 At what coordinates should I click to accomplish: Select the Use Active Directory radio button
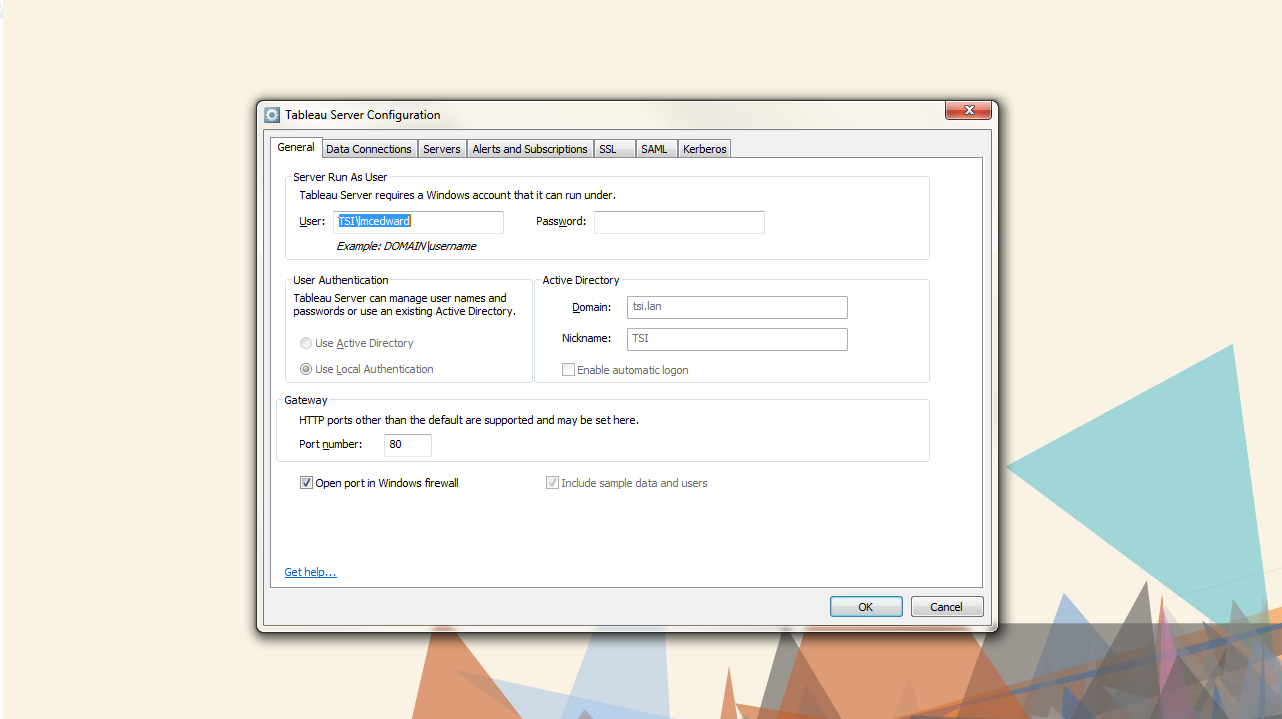pos(306,343)
